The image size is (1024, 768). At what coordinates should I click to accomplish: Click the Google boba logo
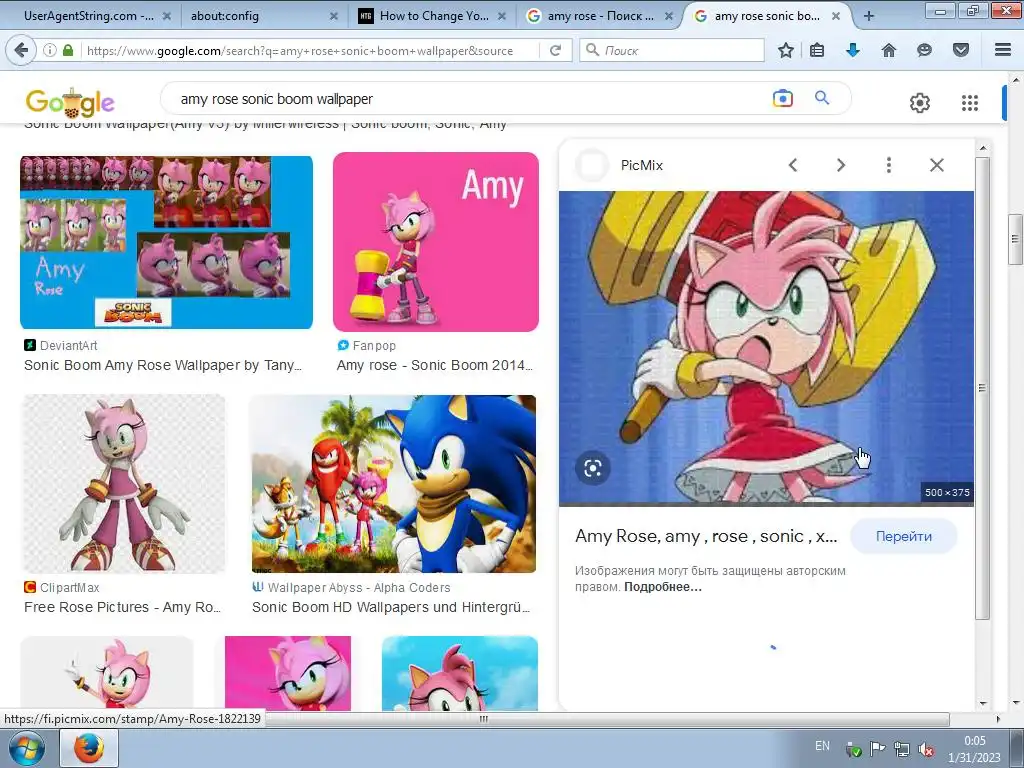pyautogui.click(x=70, y=103)
